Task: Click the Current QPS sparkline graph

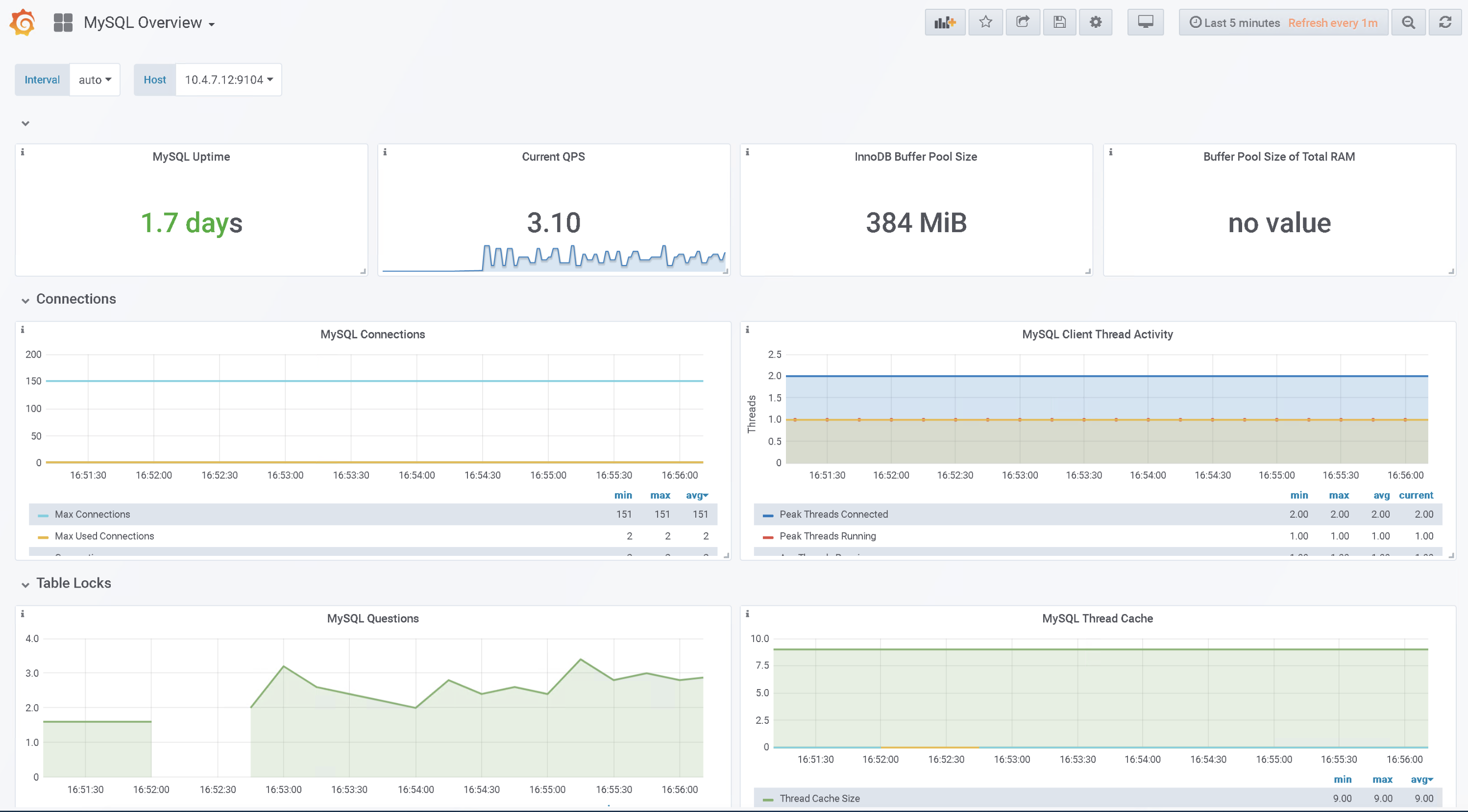Action: click(x=553, y=258)
